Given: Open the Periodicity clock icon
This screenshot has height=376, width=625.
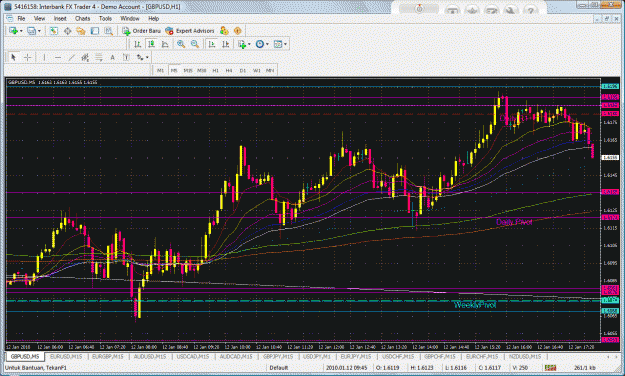Looking at the screenshot, I should point(260,44).
